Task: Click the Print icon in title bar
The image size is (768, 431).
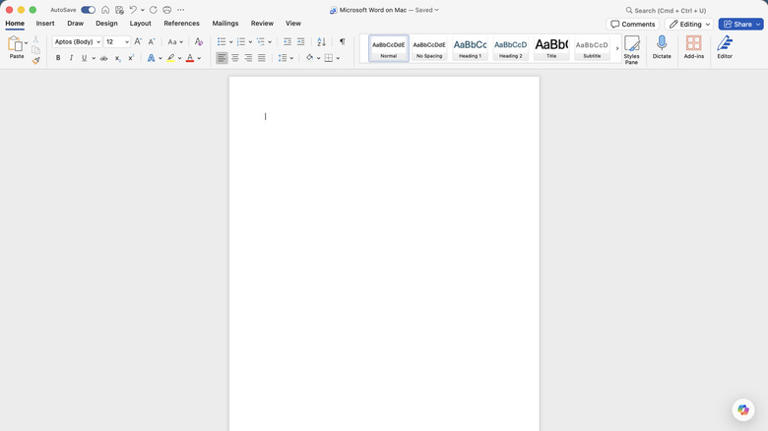Action: 167,10
